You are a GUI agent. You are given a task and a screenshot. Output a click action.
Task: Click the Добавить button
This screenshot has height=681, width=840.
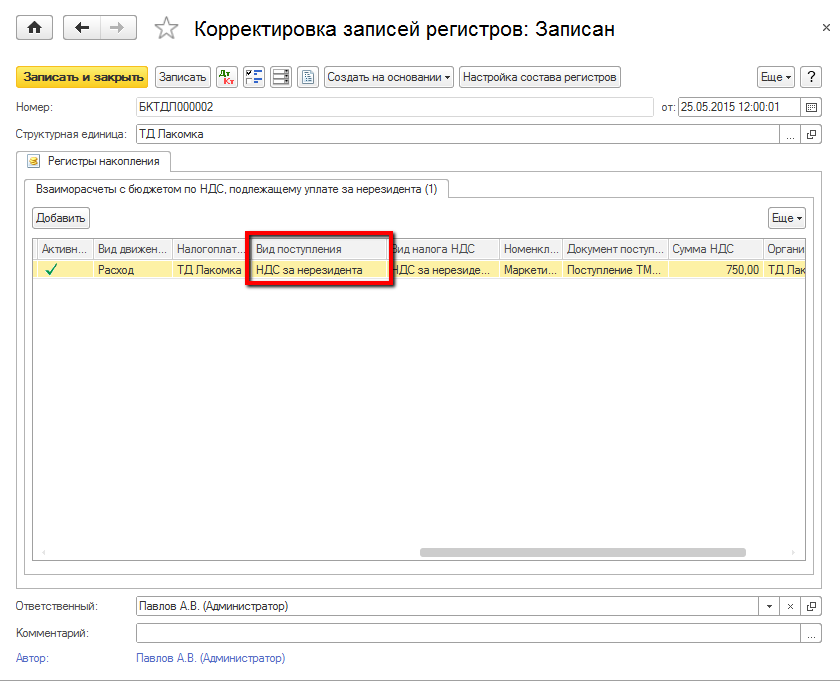61,218
